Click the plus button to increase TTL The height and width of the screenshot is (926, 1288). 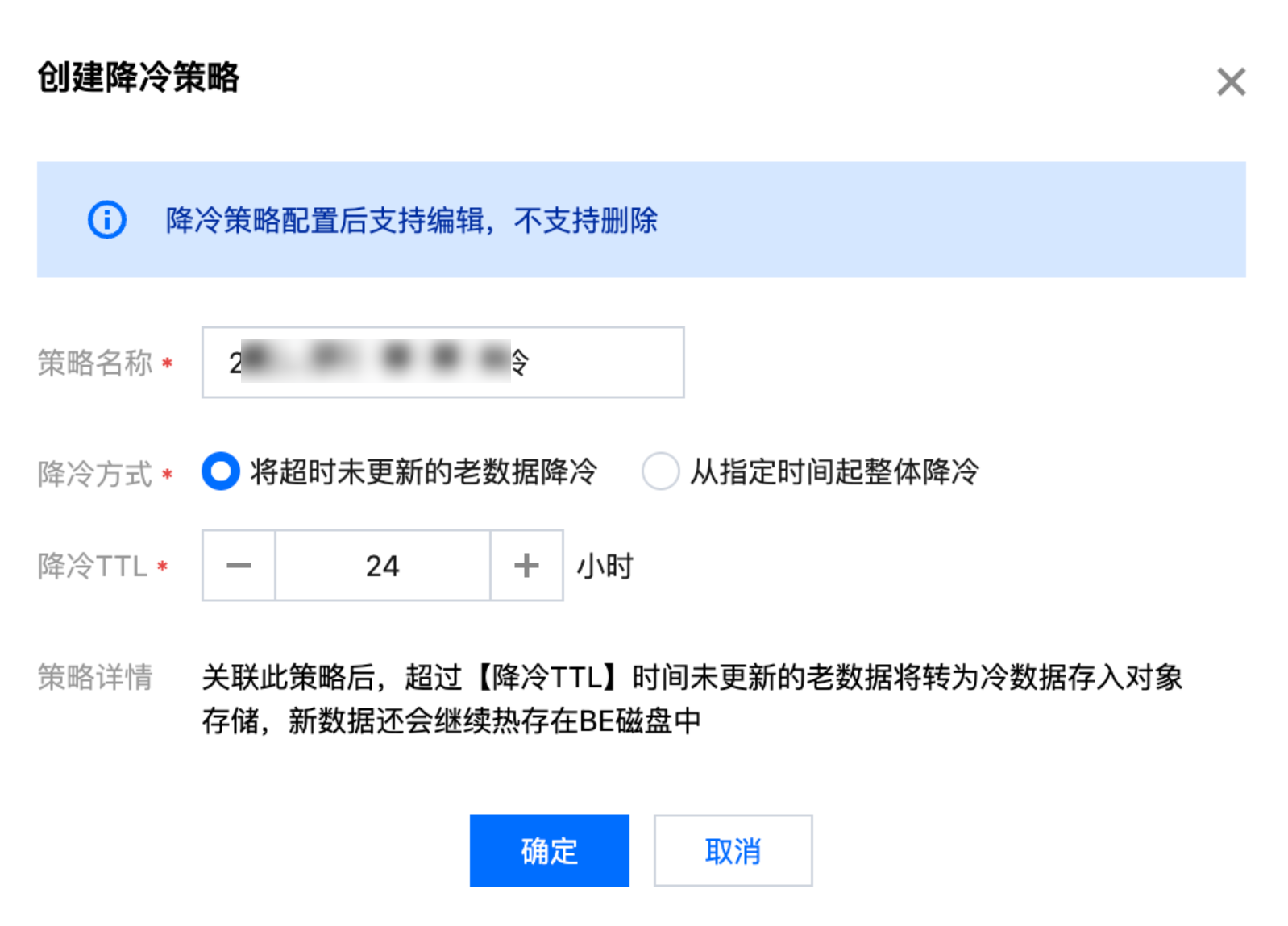526,566
